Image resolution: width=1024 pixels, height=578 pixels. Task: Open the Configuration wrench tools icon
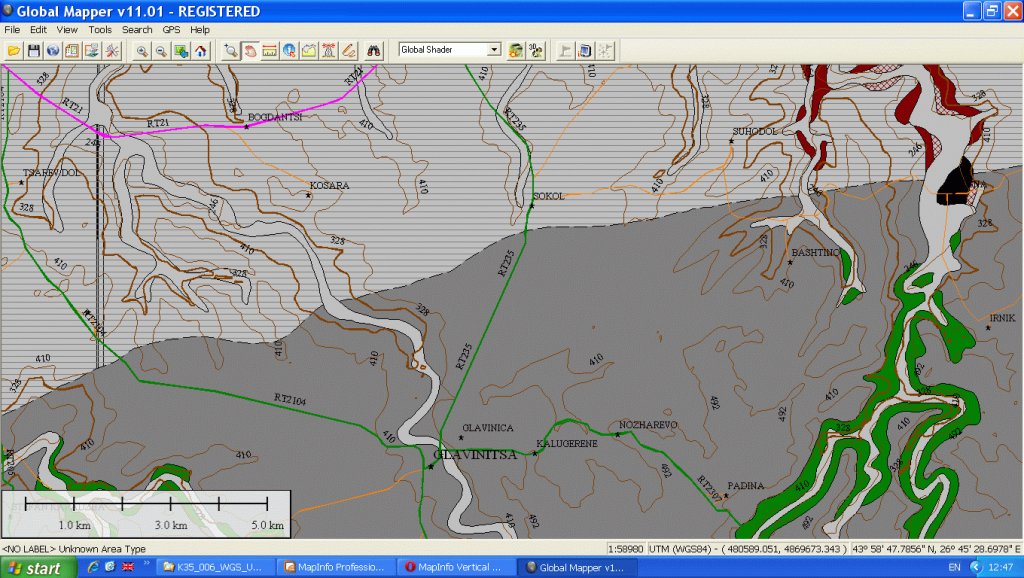[111, 50]
